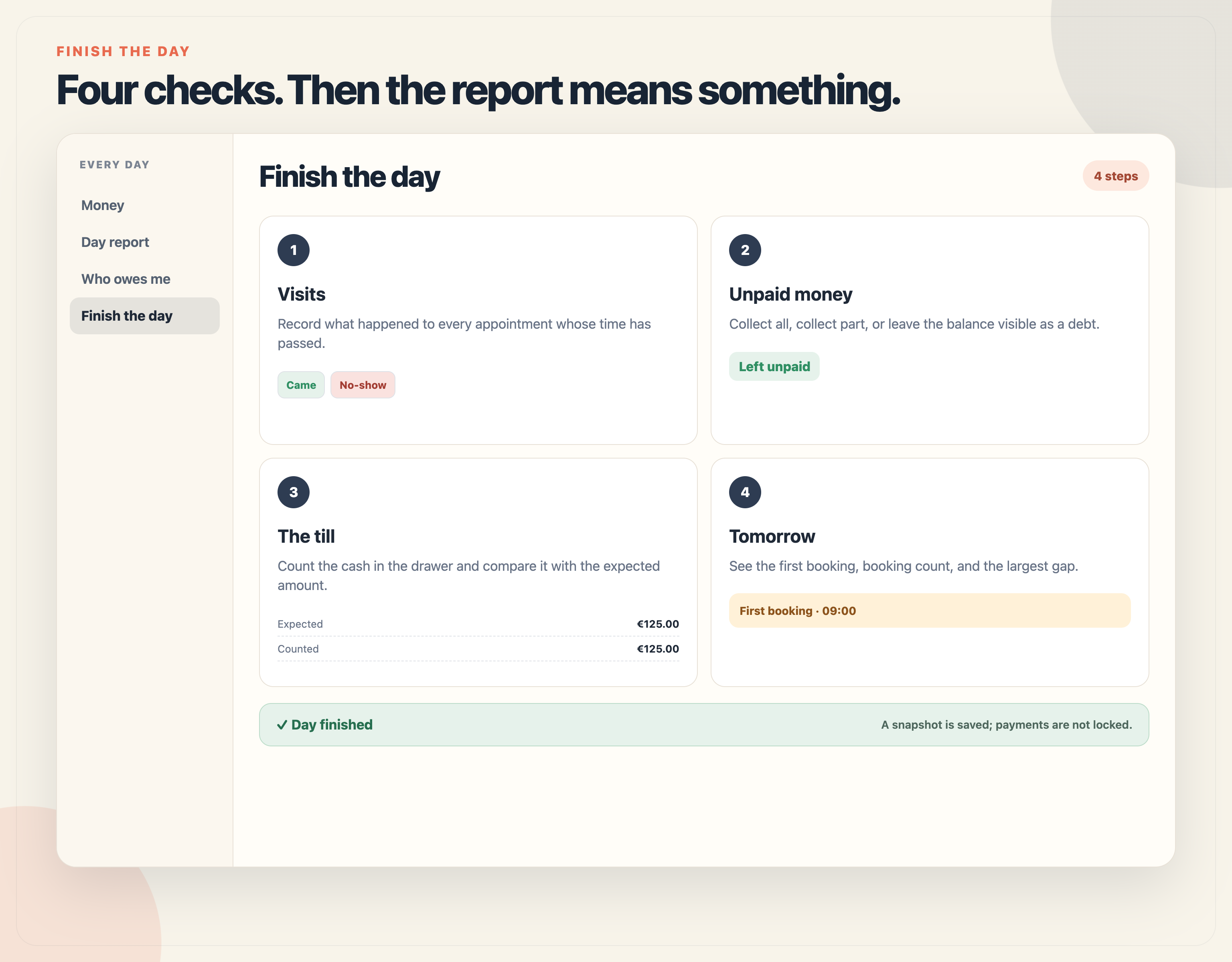Select the Tomorrow card heading
This screenshot has height=962, width=1232.
click(x=772, y=536)
